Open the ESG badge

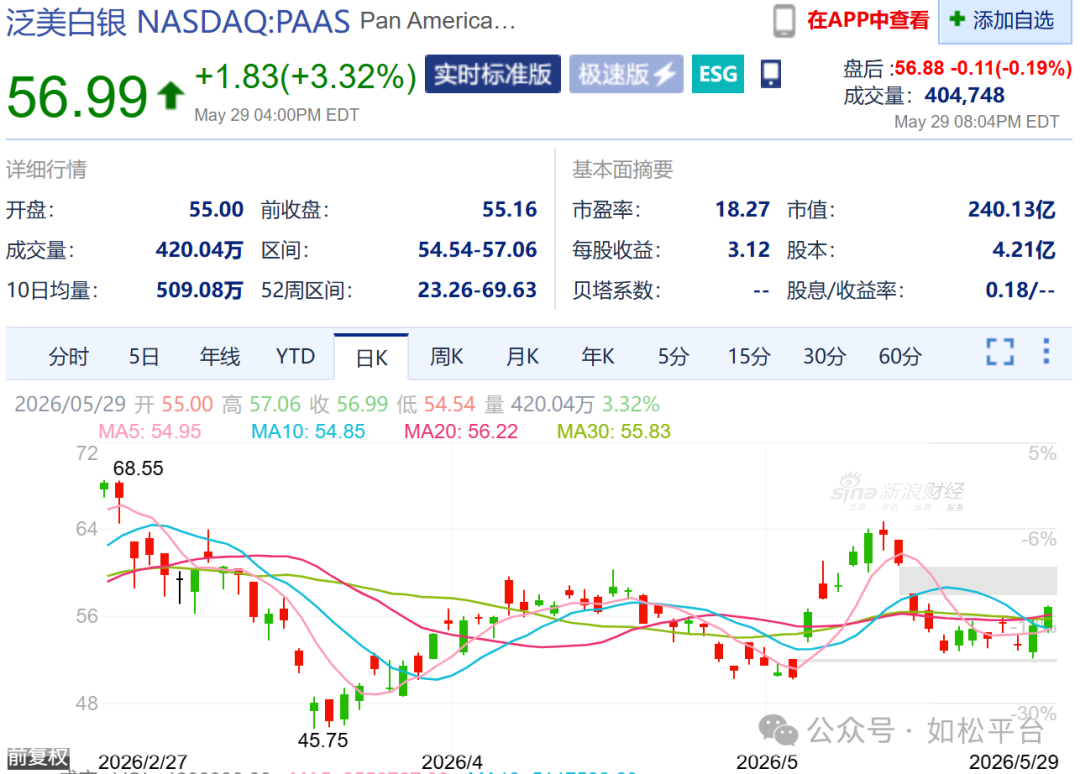(717, 74)
